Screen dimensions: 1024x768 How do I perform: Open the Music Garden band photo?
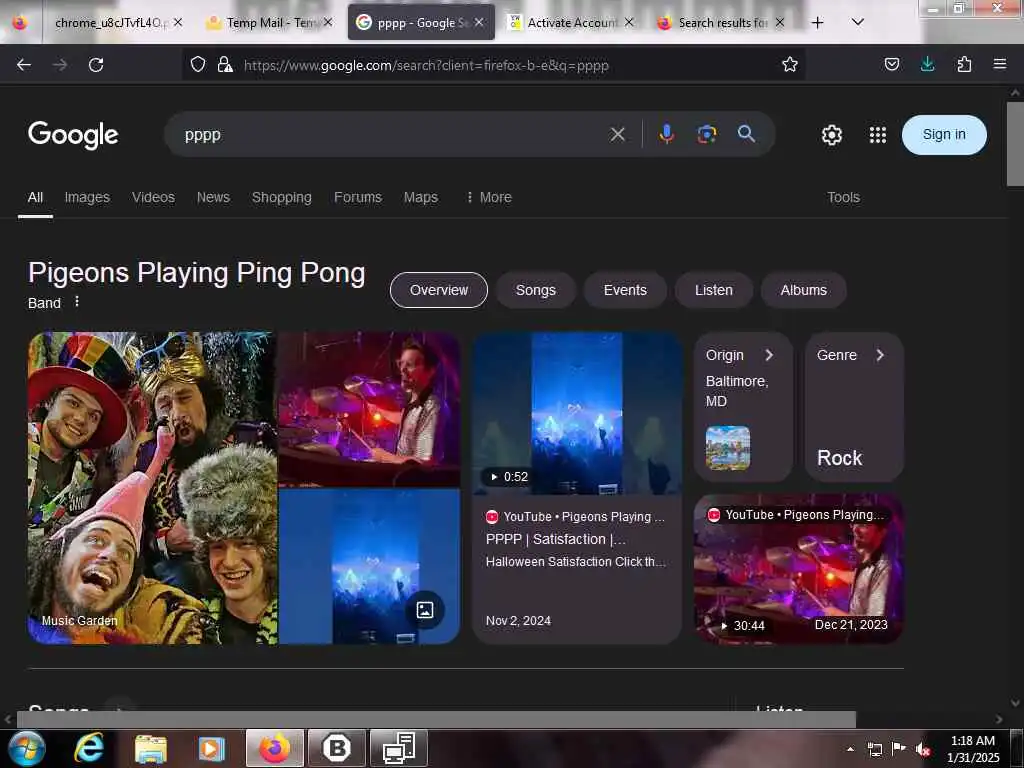(153, 488)
